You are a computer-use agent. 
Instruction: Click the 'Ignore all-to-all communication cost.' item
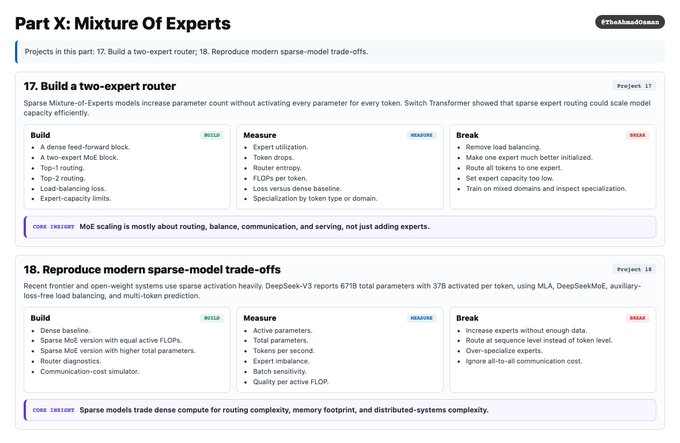pos(524,361)
